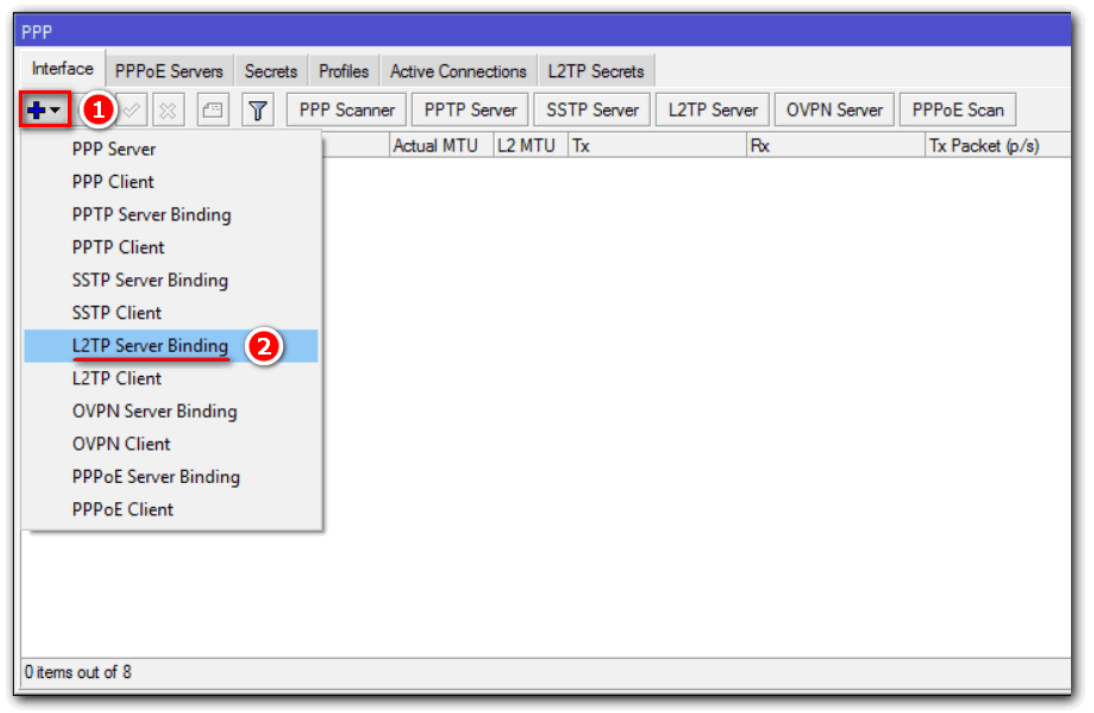Viewport: 1094px width, 713px height.
Task: Select SSTP Server Binding option
Action: click(x=150, y=280)
